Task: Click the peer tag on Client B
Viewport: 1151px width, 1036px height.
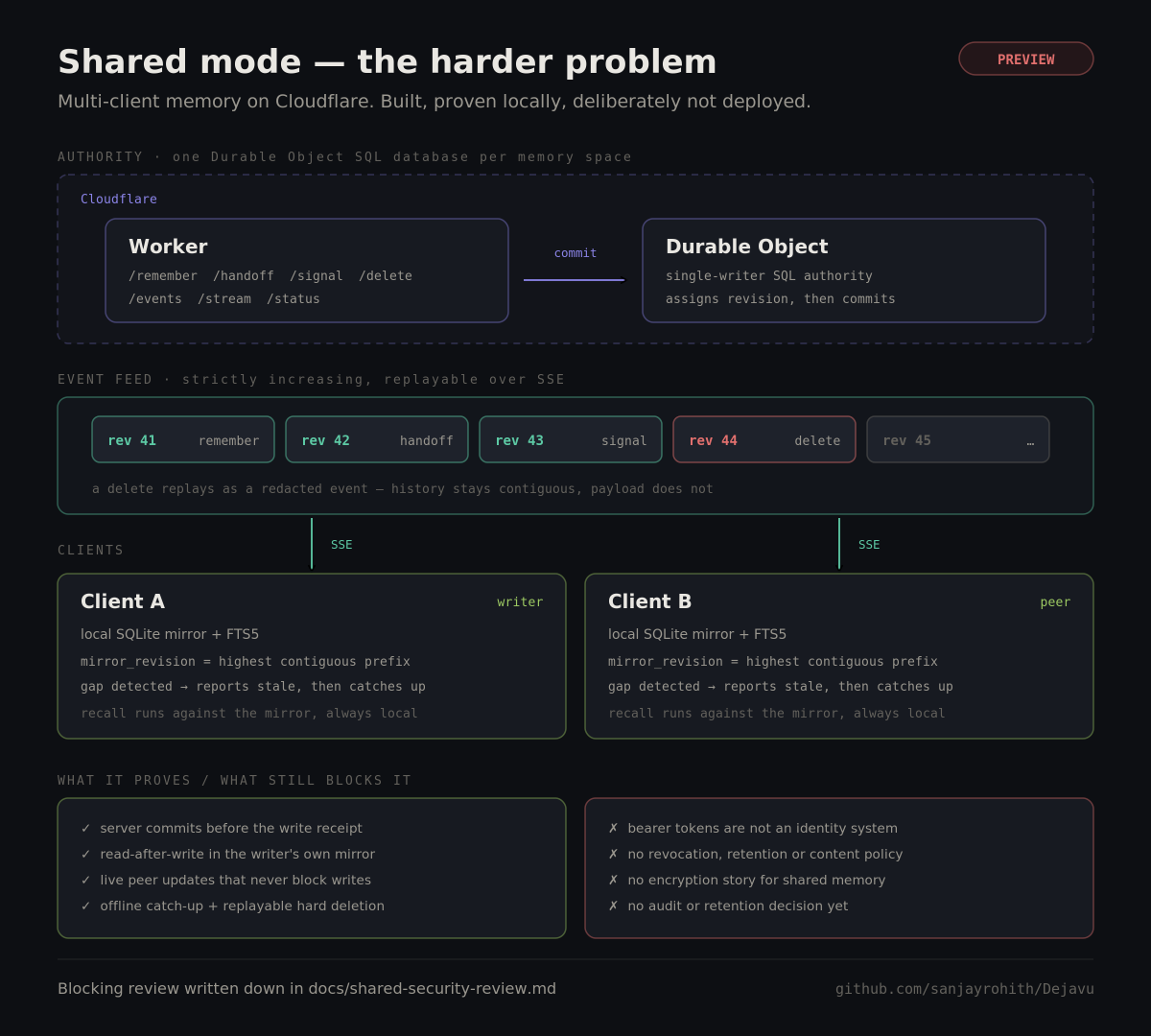Action: [x=1055, y=602]
